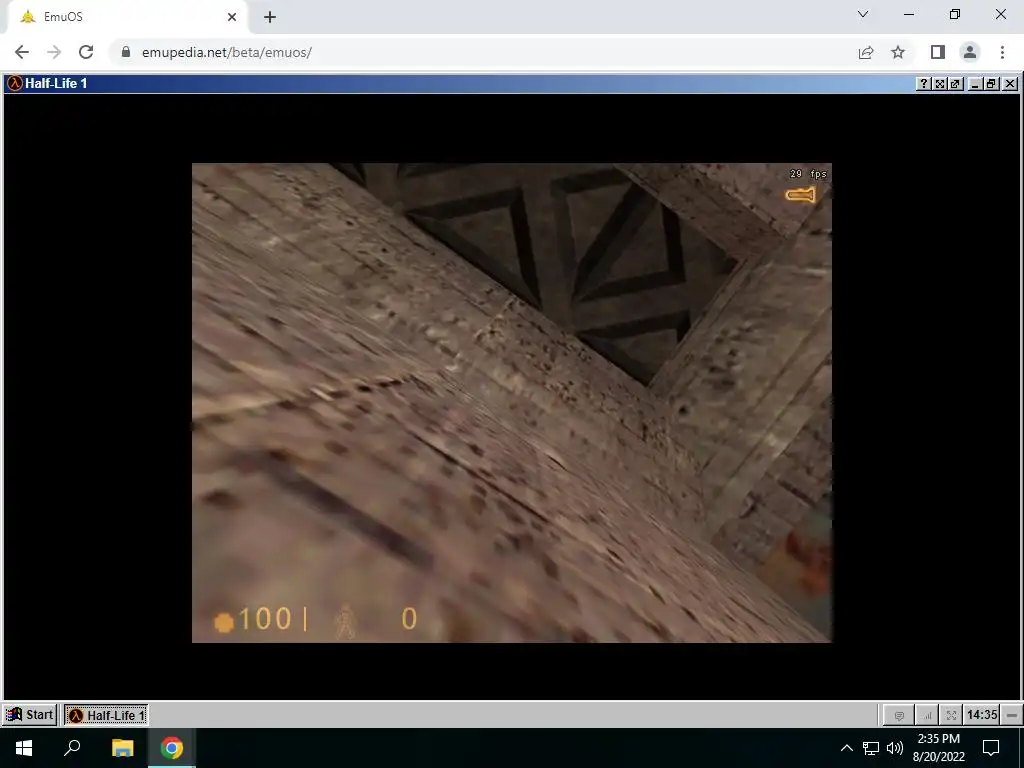The height and width of the screenshot is (768, 1024).
Task: Toggle fullscreen in Half-Life window title bar
Action: tap(939, 84)
